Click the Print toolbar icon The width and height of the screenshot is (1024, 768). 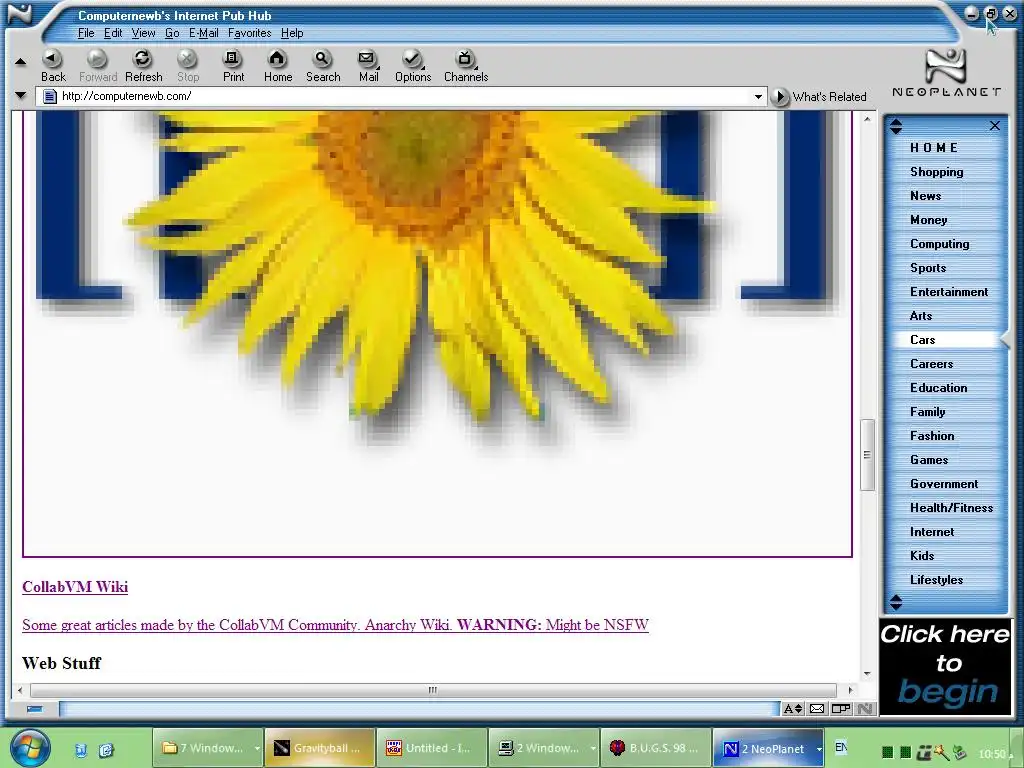233,65
